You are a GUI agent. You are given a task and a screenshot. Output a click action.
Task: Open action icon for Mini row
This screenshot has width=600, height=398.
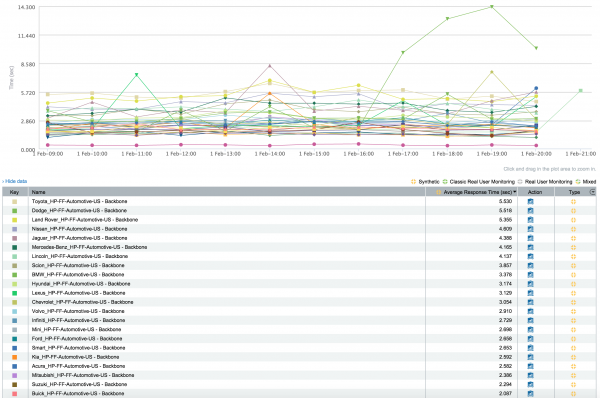(530, 329)
